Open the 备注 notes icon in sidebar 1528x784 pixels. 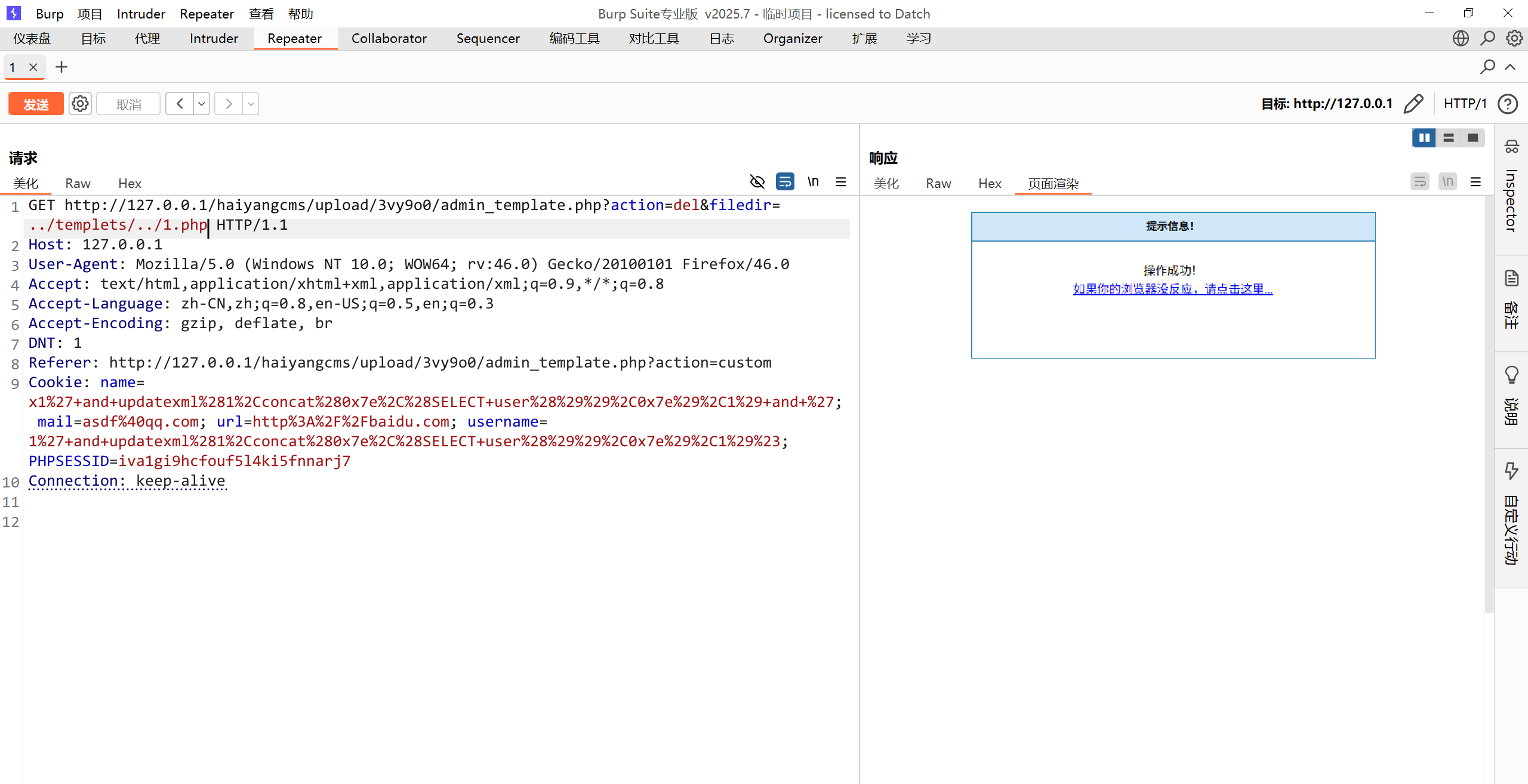(1511, 278)
